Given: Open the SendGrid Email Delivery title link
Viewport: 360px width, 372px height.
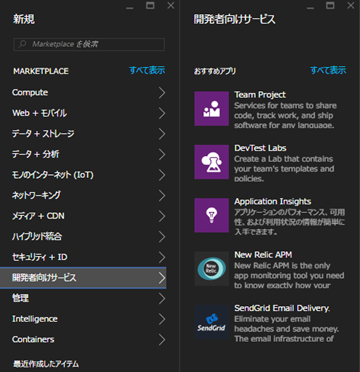Looking at the screenshot, I should [282, 308].
